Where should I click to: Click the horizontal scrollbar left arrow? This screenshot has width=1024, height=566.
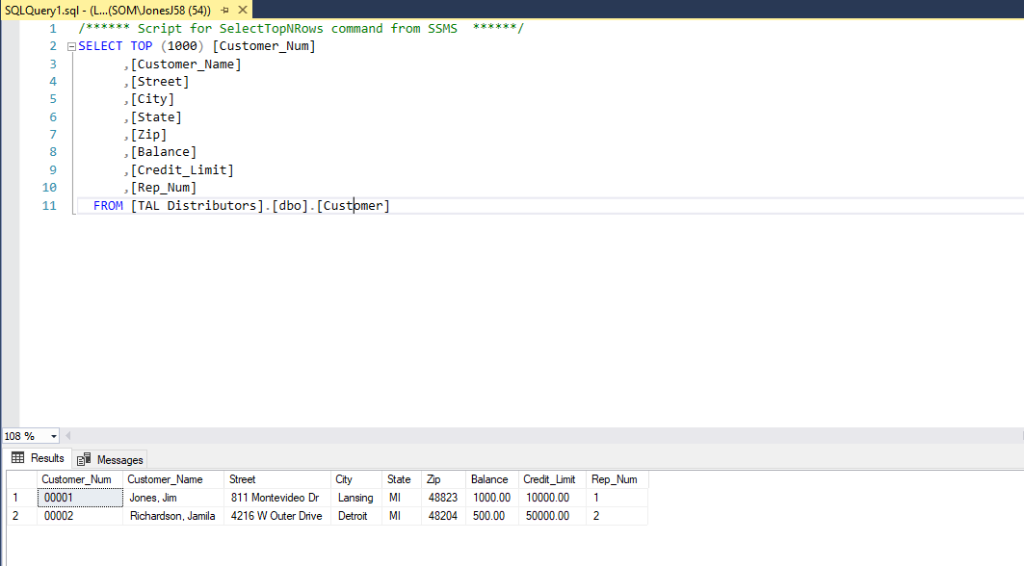tap(68, 435)
